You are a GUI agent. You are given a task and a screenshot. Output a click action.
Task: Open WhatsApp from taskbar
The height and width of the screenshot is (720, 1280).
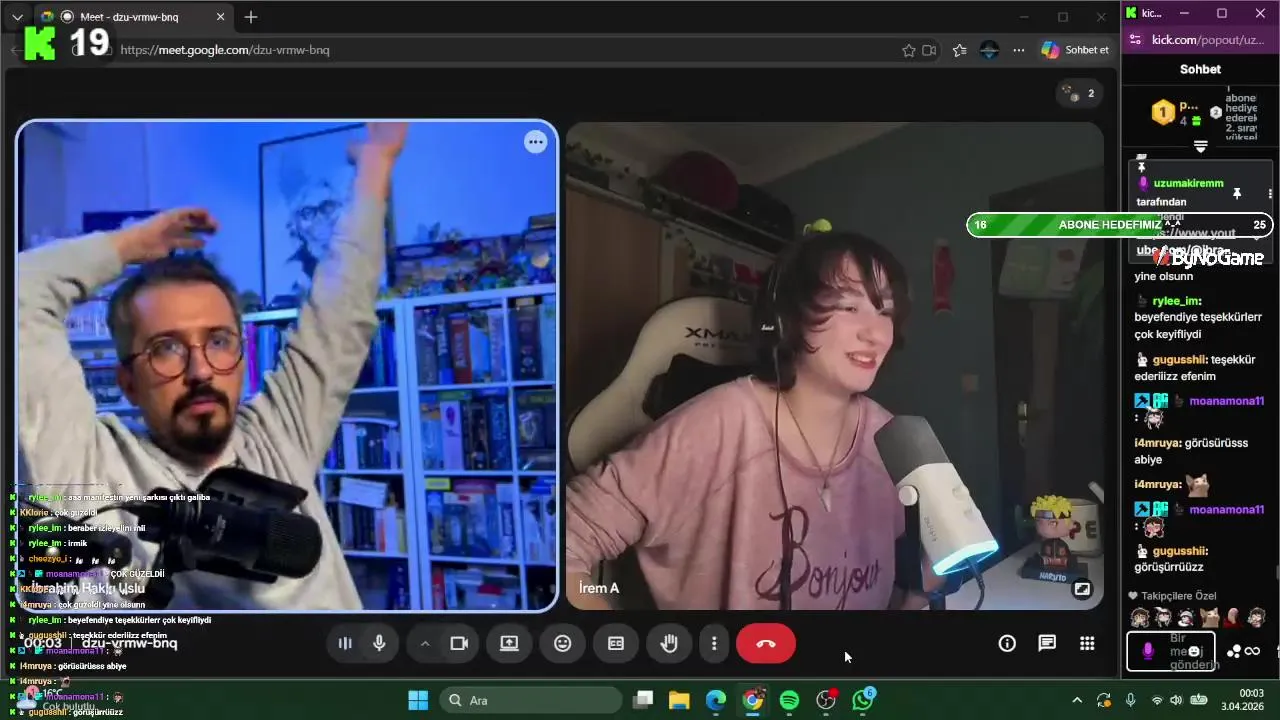click(x=863, y=700)
